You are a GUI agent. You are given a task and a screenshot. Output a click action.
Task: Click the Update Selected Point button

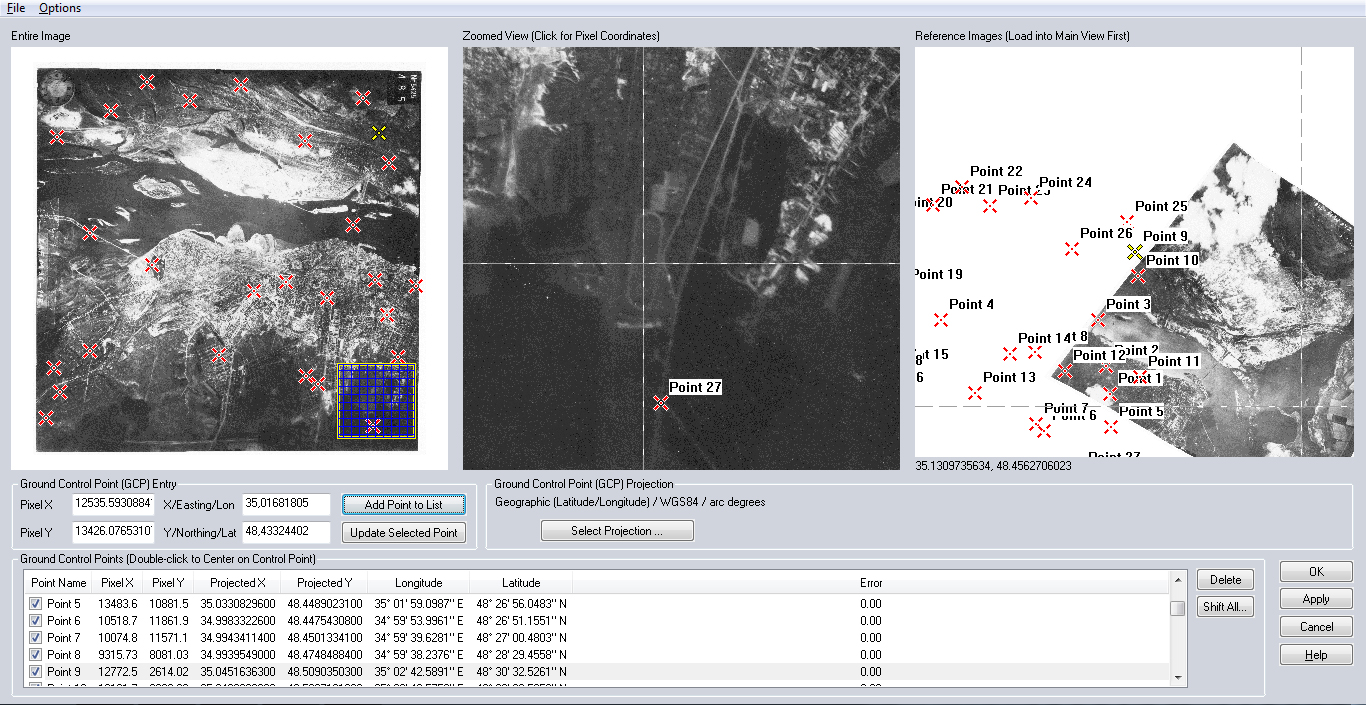tap(404, 533)
